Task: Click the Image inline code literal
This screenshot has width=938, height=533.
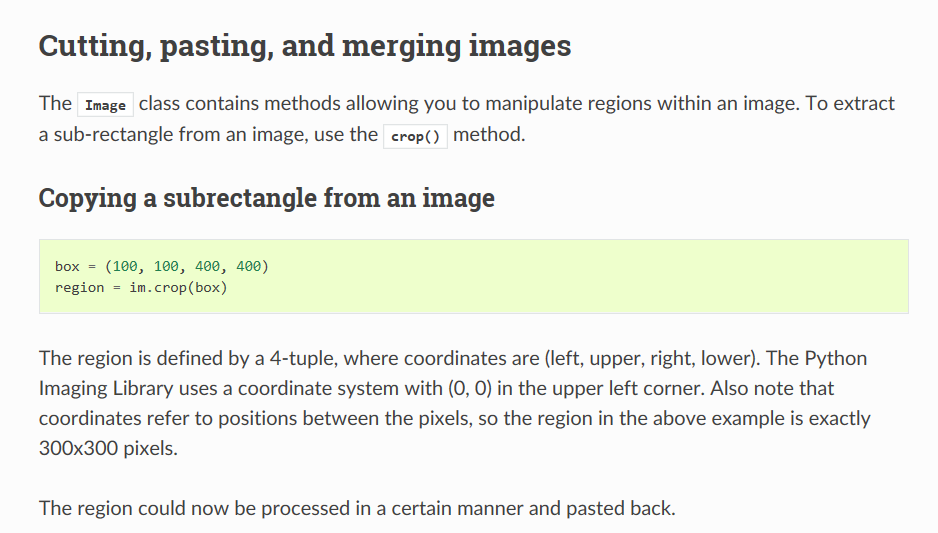Action: pyautogui.click(x=105, y=105)
